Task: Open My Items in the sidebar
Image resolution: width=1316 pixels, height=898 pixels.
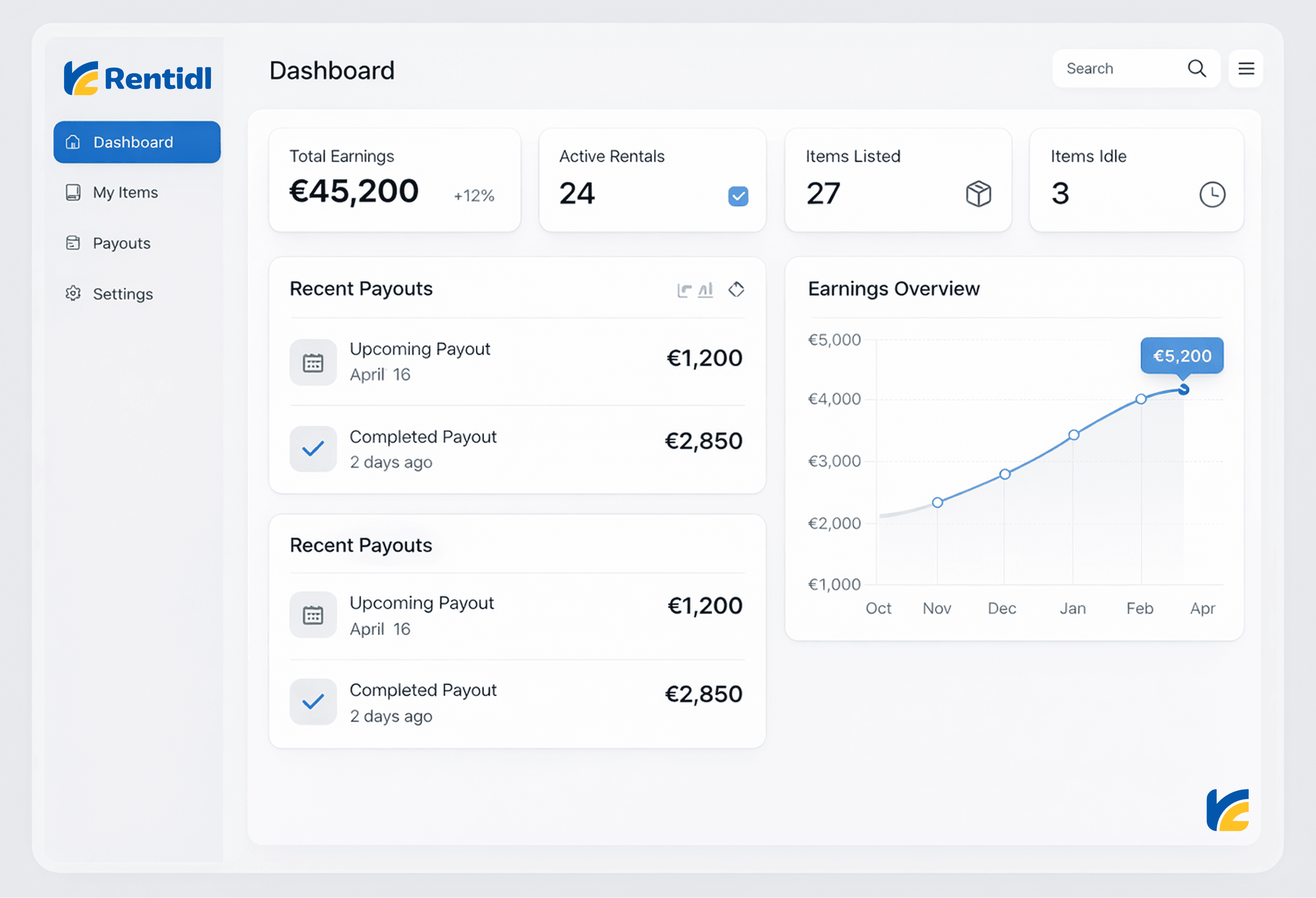Action: (125, 192)
